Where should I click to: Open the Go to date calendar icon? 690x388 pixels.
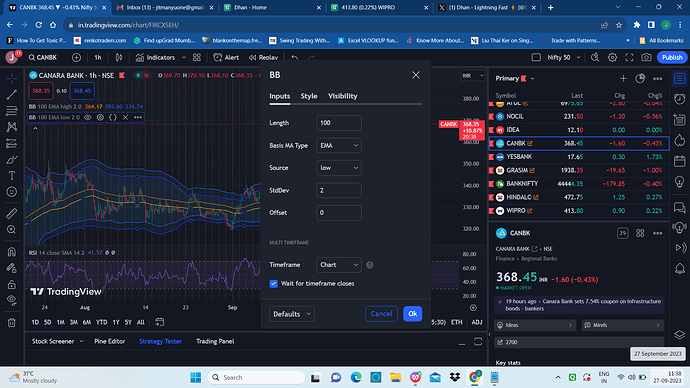point(159,322)
